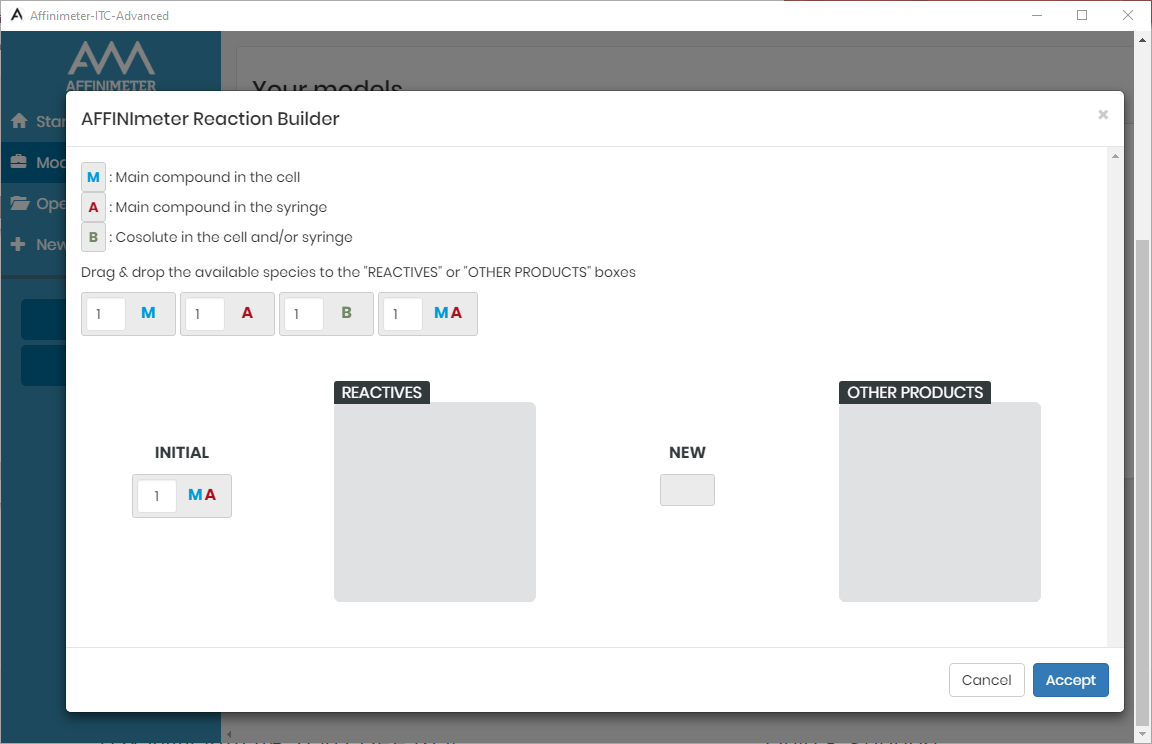Edit coefficient field of INITIAL MA species

[x=157, y=496]
